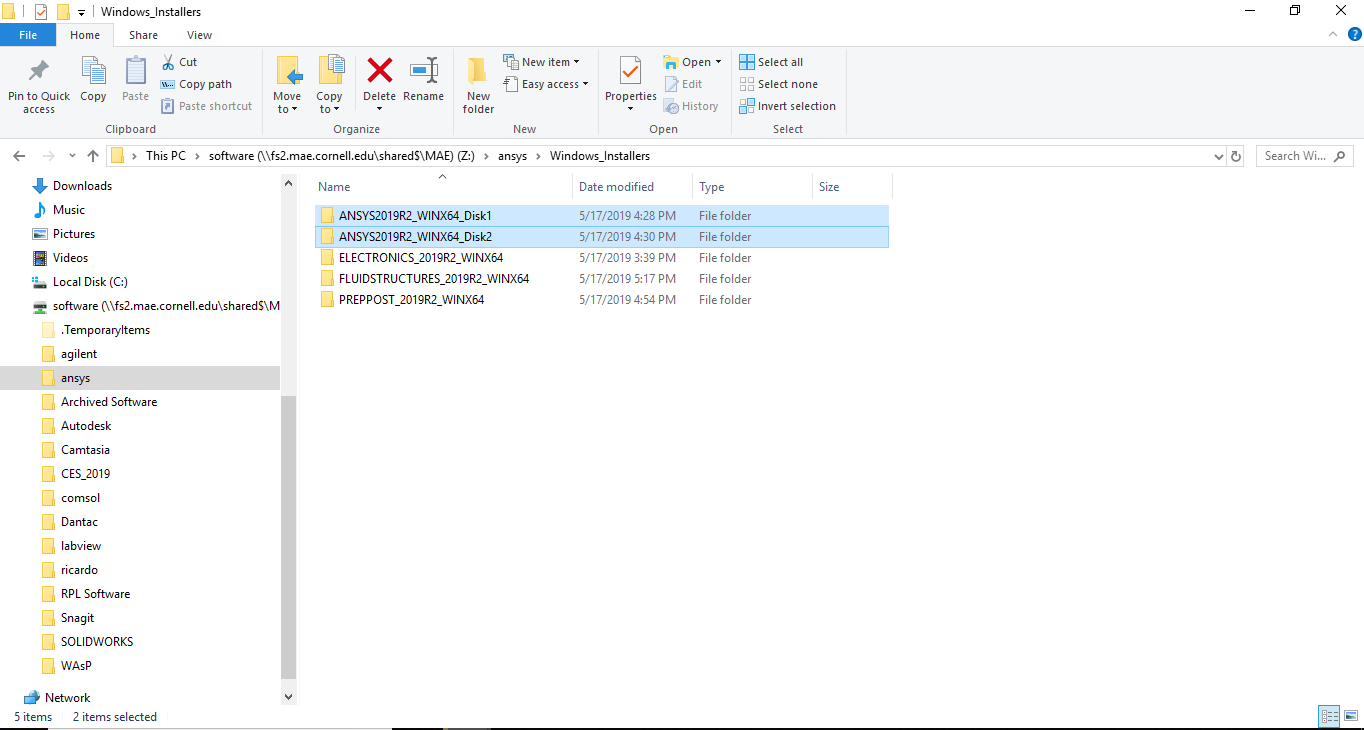Viewport: 1364px width, 730px height.
Task: Open Music in navigation pane
Action: pyautogui.click(x=69, y=210)
